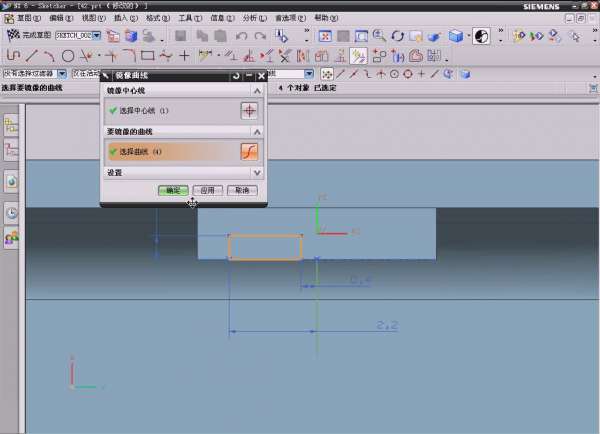The image size is (600, 434).
Task: Open the history clock tab in sidebar
Action: point(12,212)
